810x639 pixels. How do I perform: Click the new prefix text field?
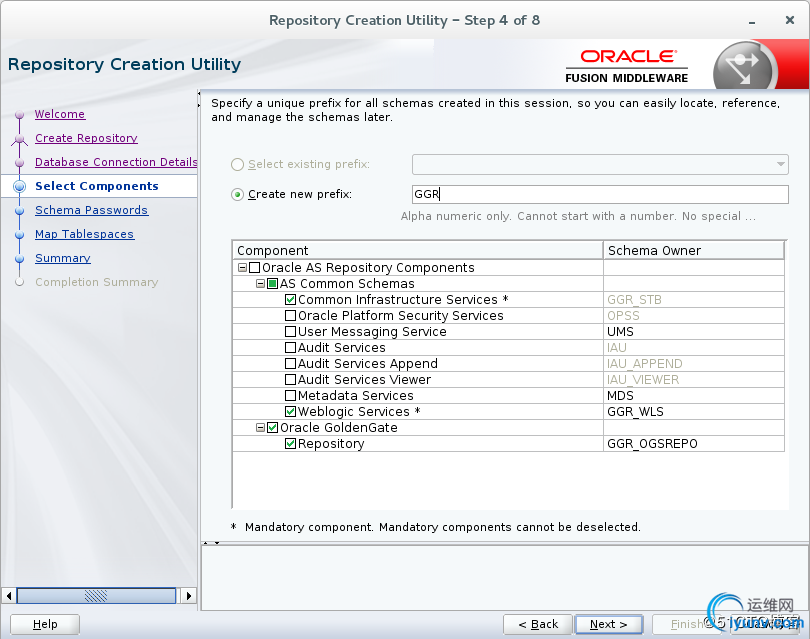click(x=600, y=194)
